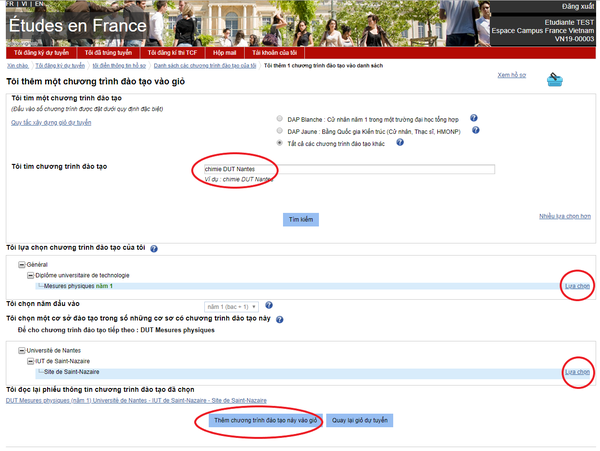The image size is (600, 451).
Task: Select Tất cả các chương trình đào tạo khác
Action: tap(280, 143)
